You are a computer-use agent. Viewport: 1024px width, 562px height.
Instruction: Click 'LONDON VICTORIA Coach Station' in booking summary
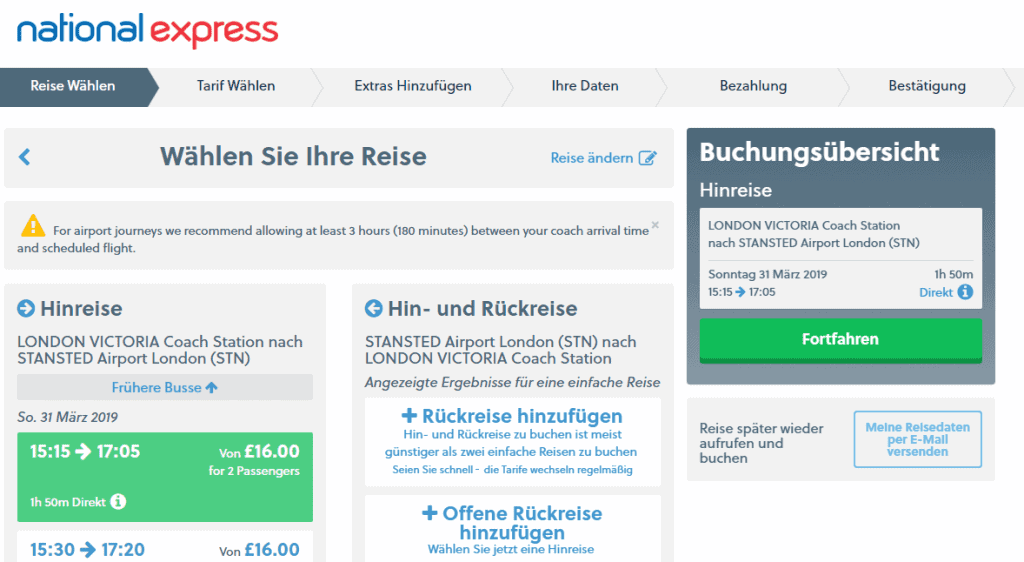[x=804, y=225]
